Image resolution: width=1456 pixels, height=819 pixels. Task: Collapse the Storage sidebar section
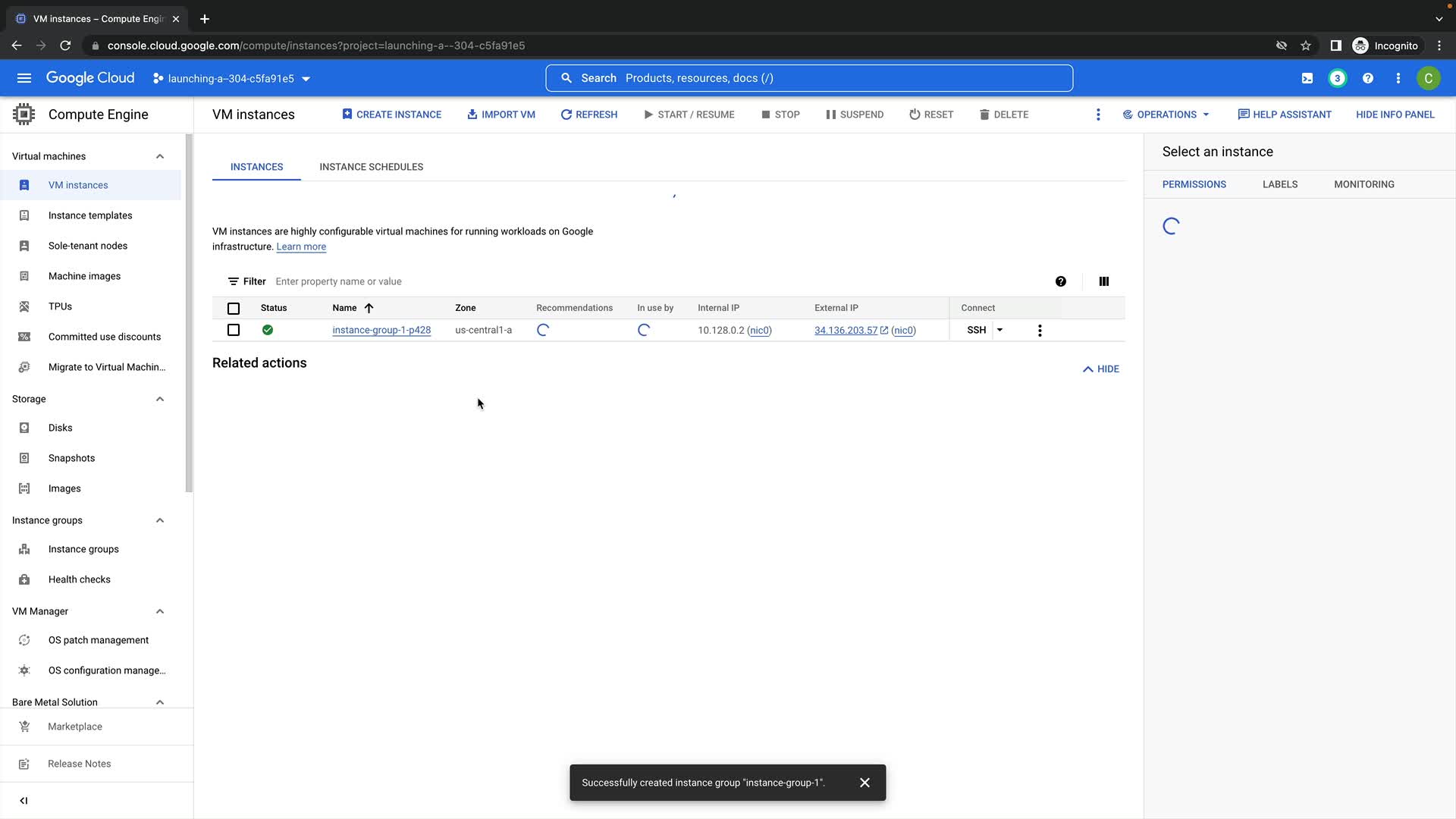point(160,399)
